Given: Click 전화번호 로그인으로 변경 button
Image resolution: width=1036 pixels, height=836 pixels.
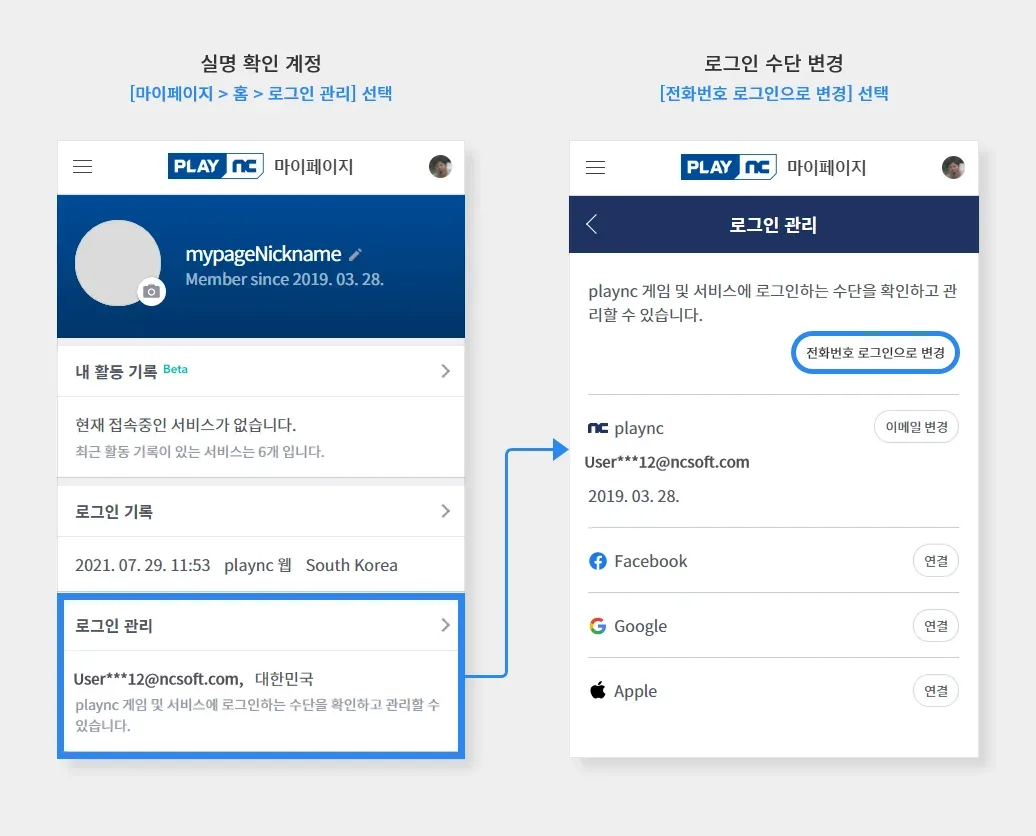Looking at the screenshot, I should point(875,353).
